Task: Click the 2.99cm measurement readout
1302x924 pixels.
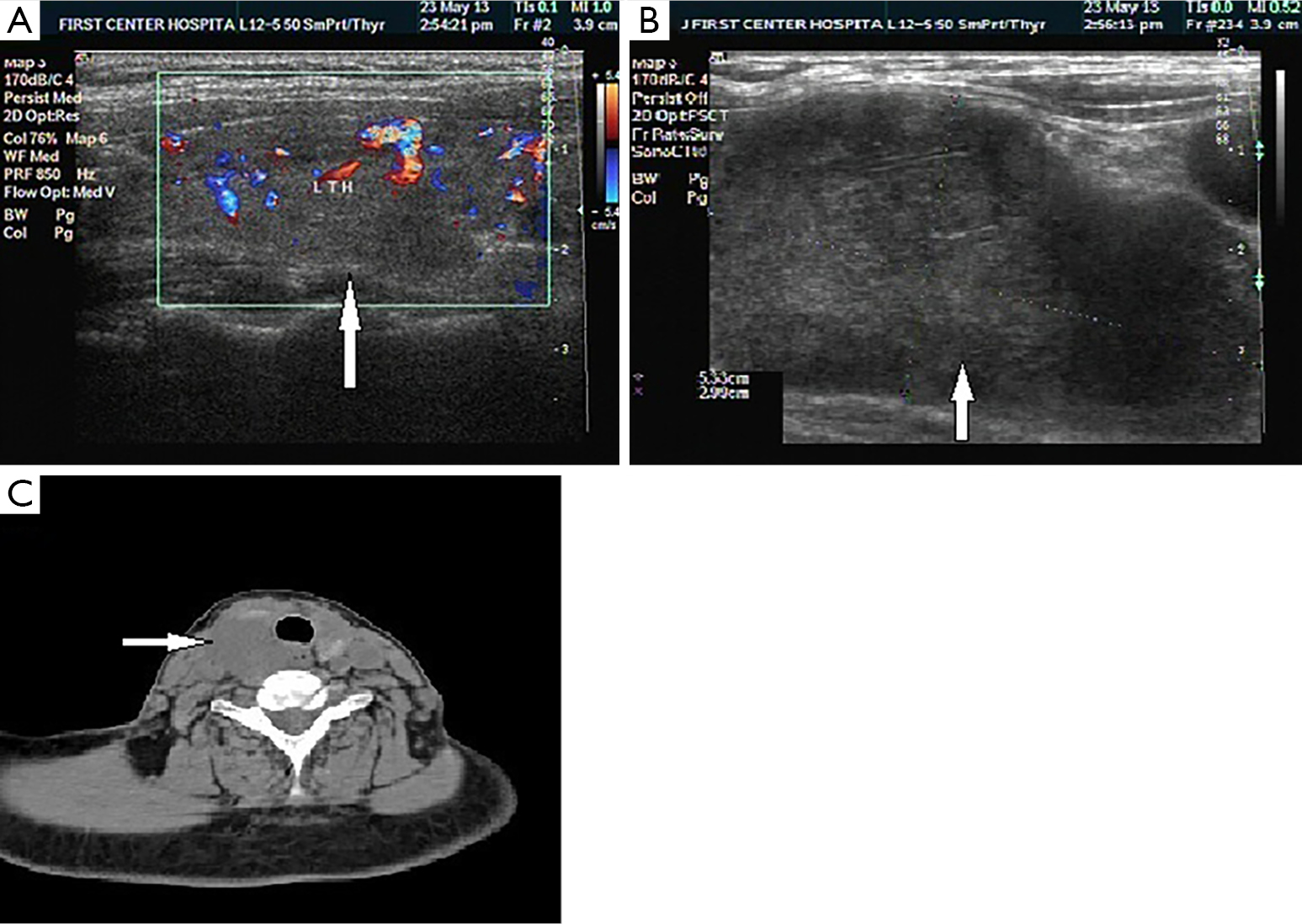Action: [x=724, y=393]
